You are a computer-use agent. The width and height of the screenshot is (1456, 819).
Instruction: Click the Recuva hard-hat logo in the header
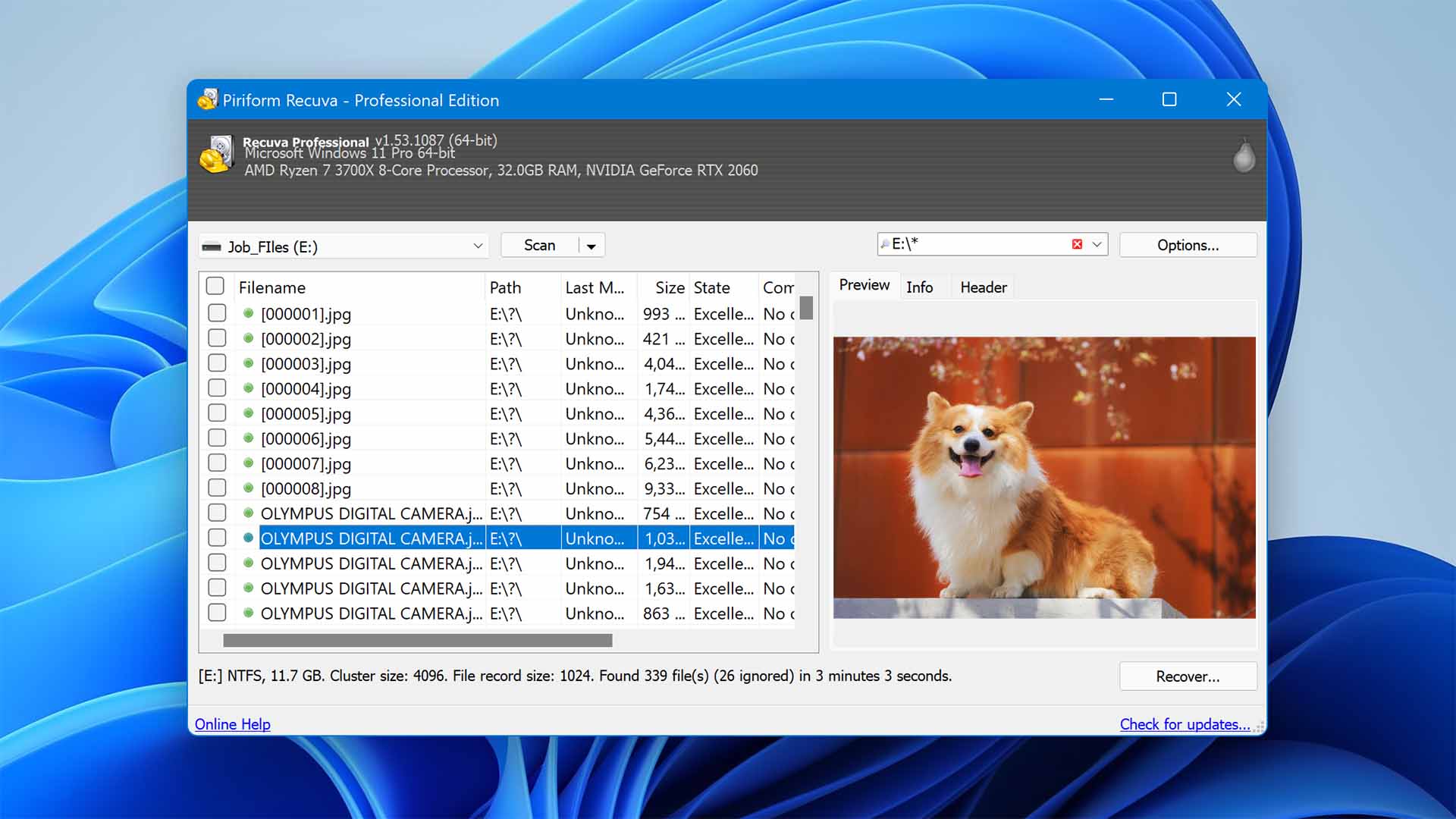click(217, 154)
